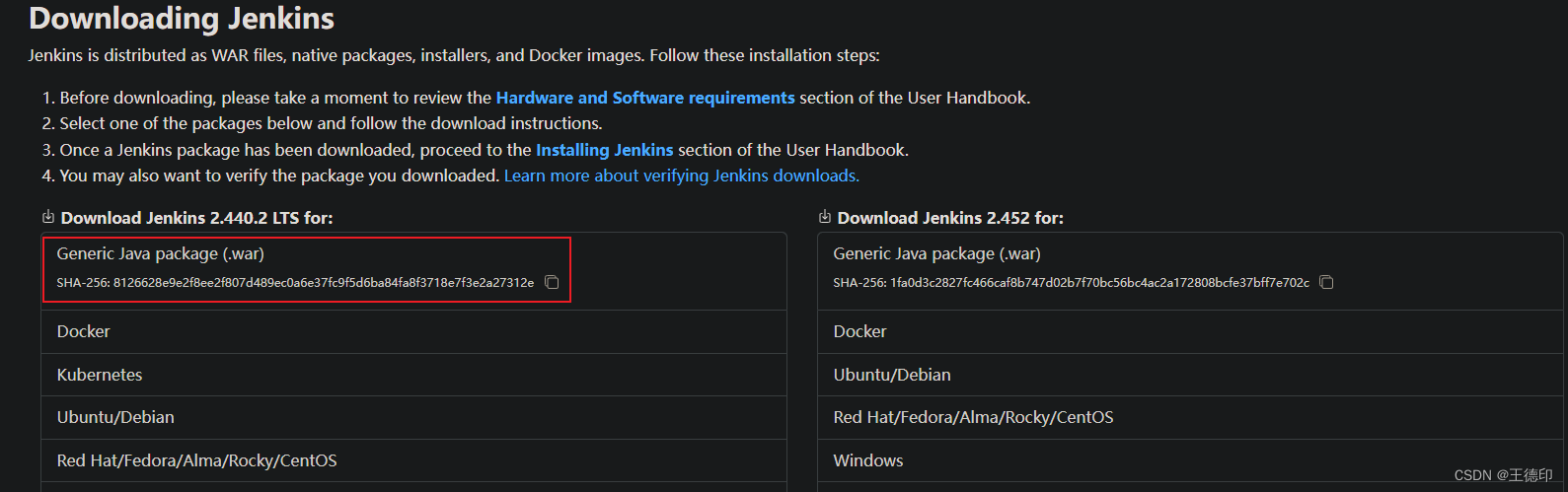Select Docker under LTS downloads
Viewport: 1568px width, 492px height.
click(x=413, y=332)
